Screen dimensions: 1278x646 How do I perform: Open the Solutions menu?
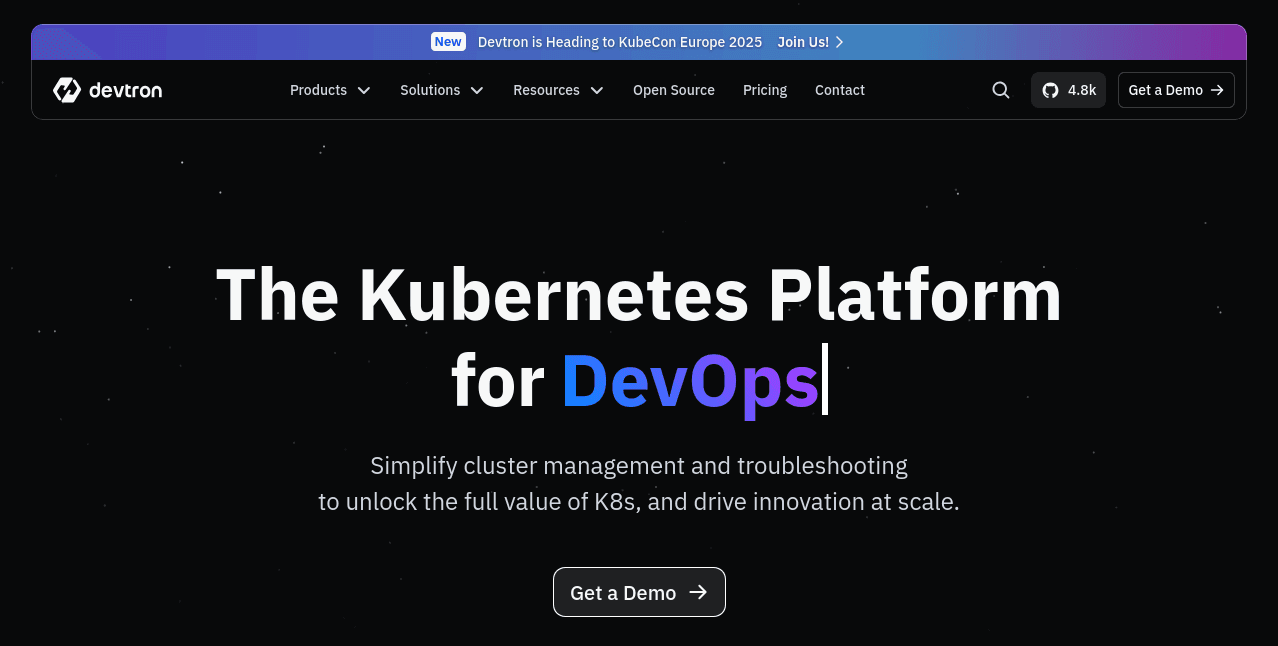[x=442, y=90]
